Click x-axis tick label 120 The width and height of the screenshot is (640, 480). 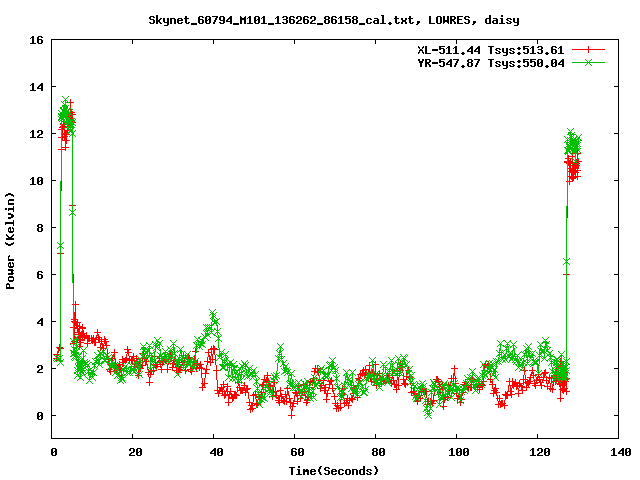tap(540, 452)
